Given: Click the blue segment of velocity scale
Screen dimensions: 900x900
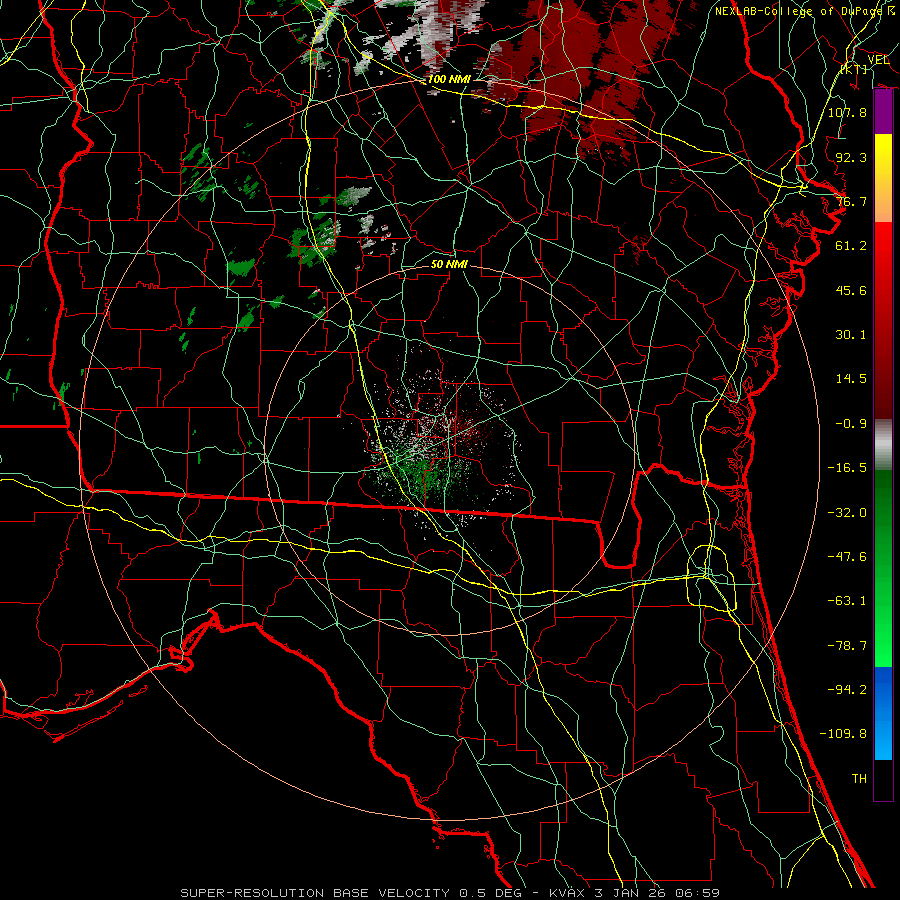Looking at the screenshot, I should 883,713.
